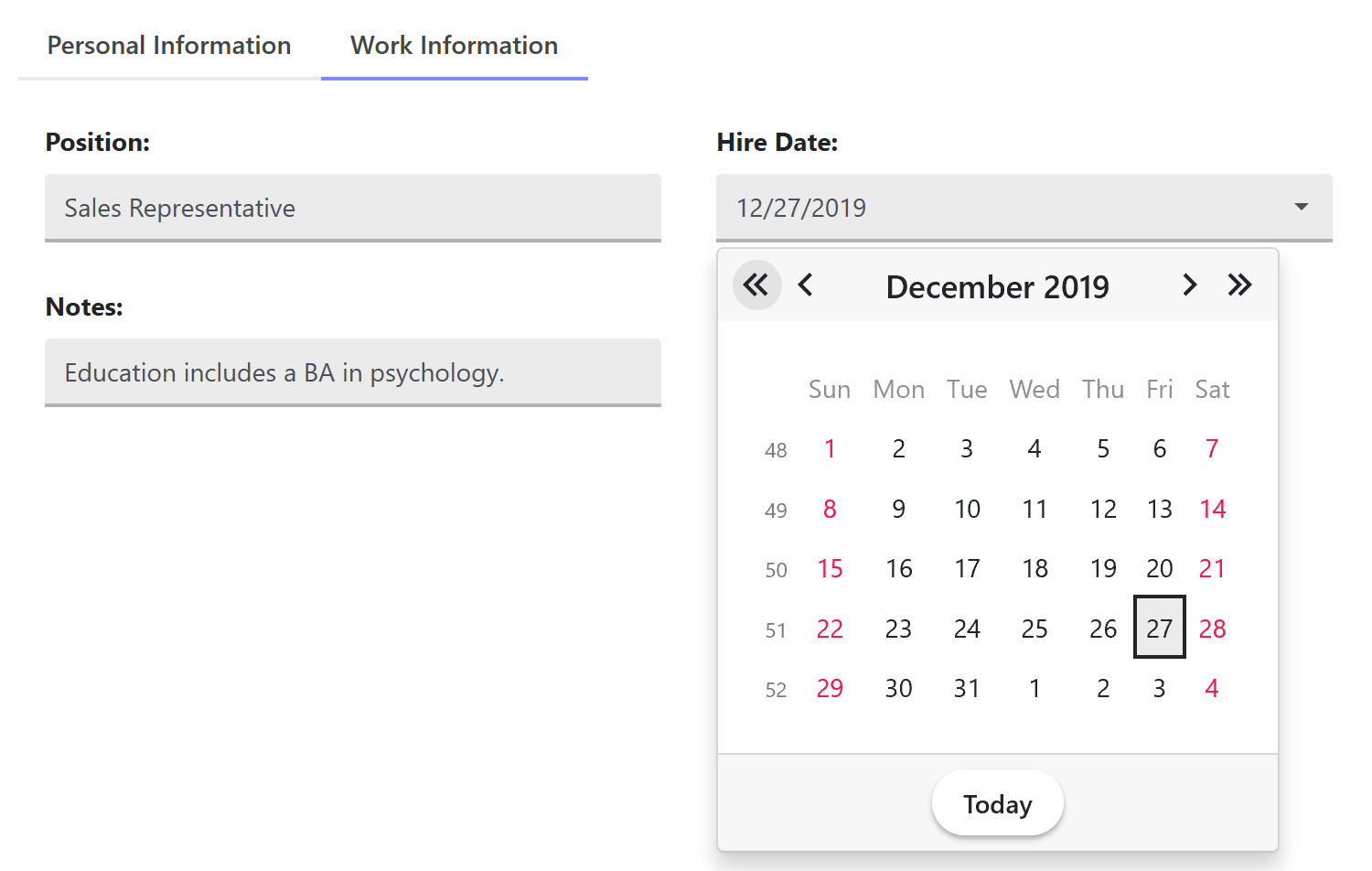Select week number 50
The image size is (1372, 871).
776,570
